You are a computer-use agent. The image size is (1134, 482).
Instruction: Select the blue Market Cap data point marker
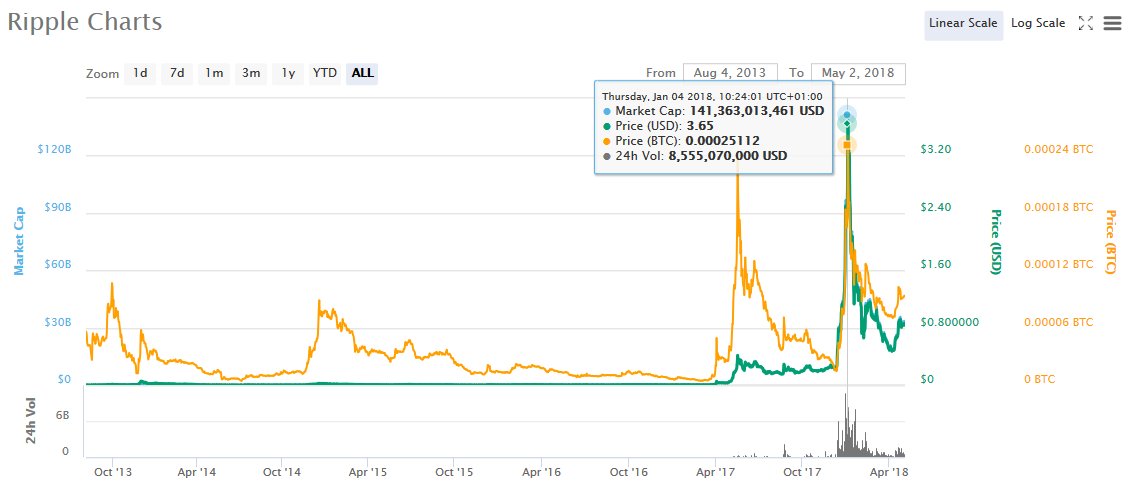pyautogui.click(x=847, y=115)
